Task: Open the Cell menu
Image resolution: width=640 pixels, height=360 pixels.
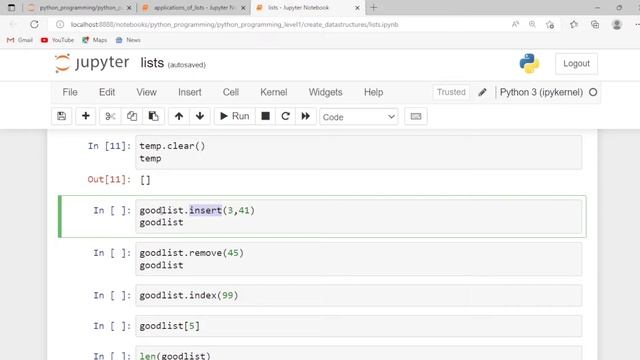Action: pyautogui.click(x=231, y=92)
